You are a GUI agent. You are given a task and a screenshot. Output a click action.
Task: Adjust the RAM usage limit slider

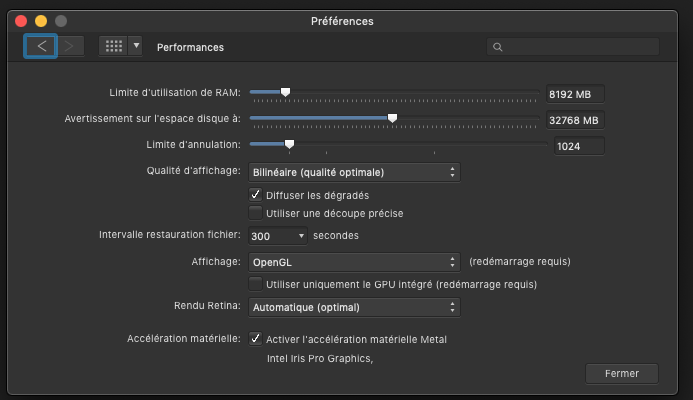point(285,92)
